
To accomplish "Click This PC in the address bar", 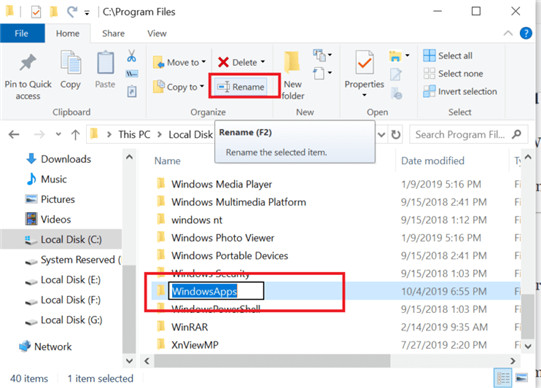I will 134,135.
